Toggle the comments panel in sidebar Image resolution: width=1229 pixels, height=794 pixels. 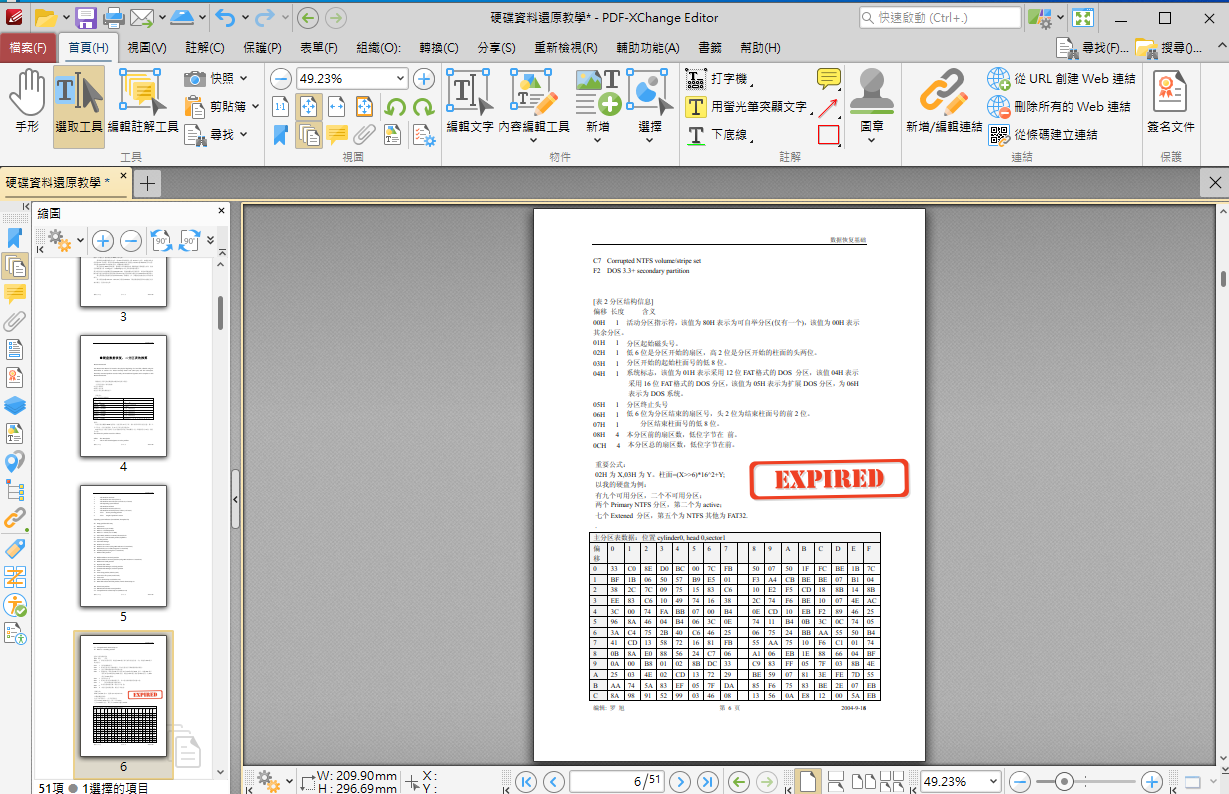pyautogui.click(x=15, y=294)
